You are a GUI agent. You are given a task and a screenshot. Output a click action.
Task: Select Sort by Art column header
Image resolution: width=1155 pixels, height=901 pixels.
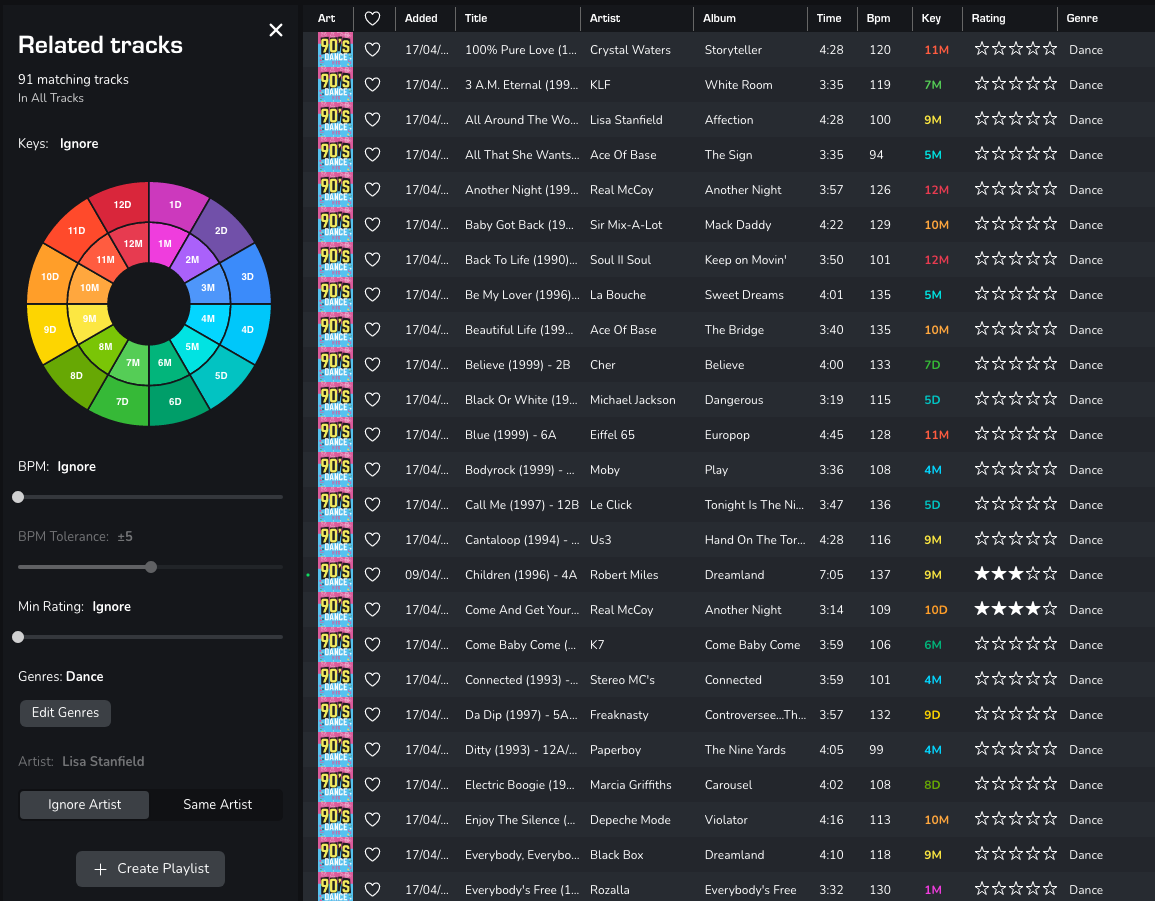(x=326, y=18)
